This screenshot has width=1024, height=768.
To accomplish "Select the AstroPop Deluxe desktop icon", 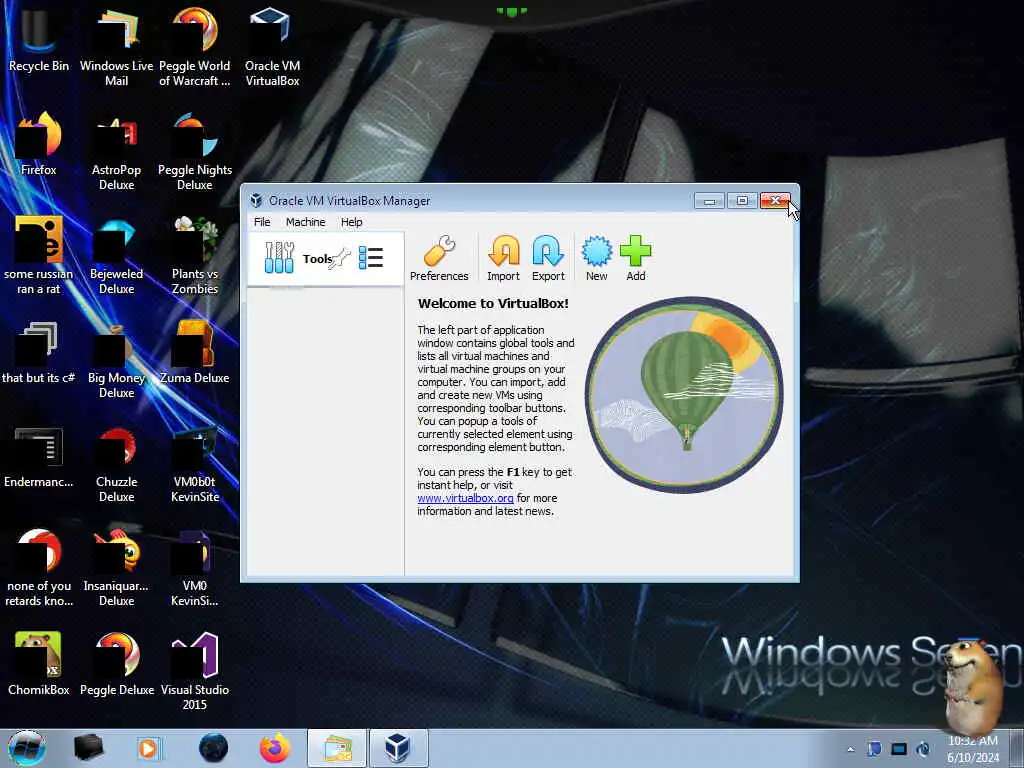I will click(116, 152).
